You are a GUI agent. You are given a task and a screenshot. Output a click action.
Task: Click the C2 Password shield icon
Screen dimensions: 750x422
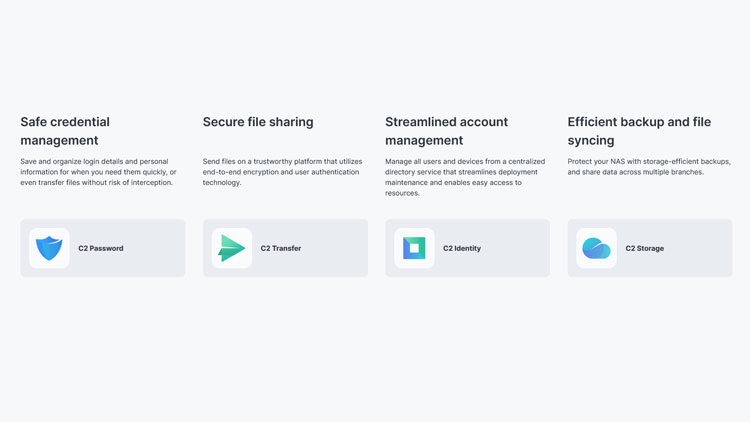pyautogui.click(x=49, y=248)
